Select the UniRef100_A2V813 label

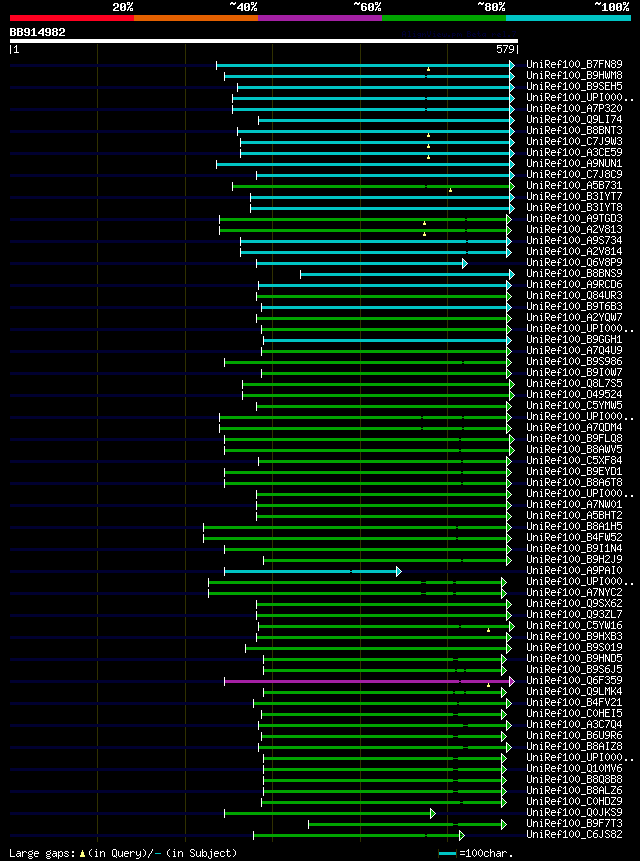(x=574, y=230)
